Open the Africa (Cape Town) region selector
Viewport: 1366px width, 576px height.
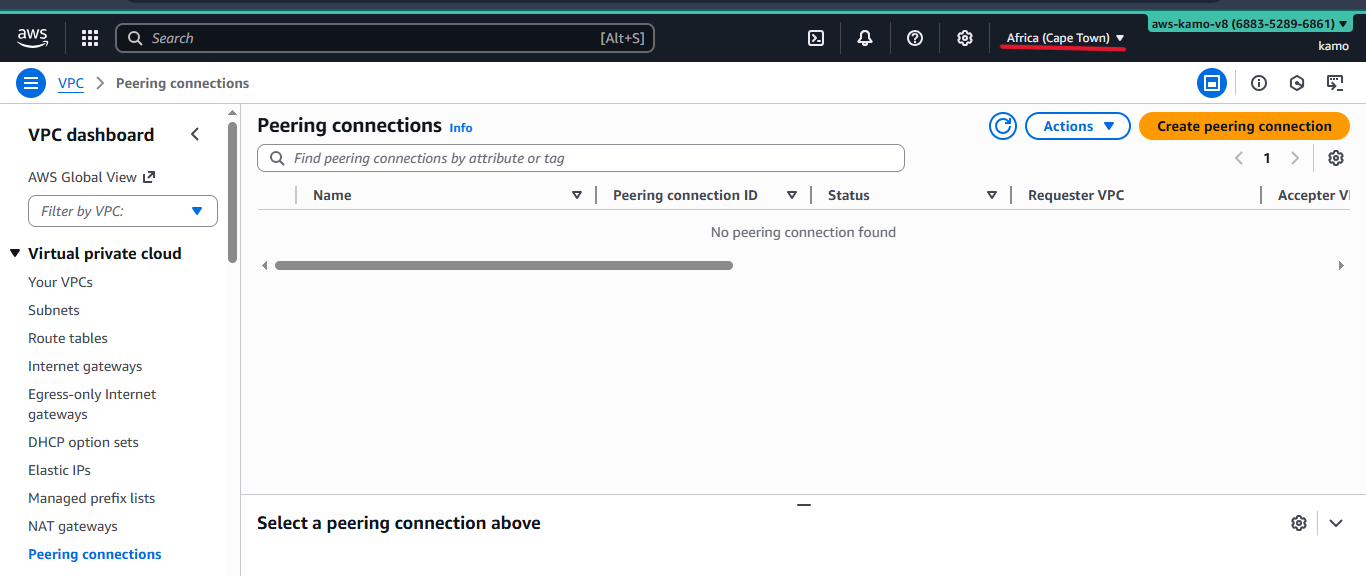(x=1062, y=37)
